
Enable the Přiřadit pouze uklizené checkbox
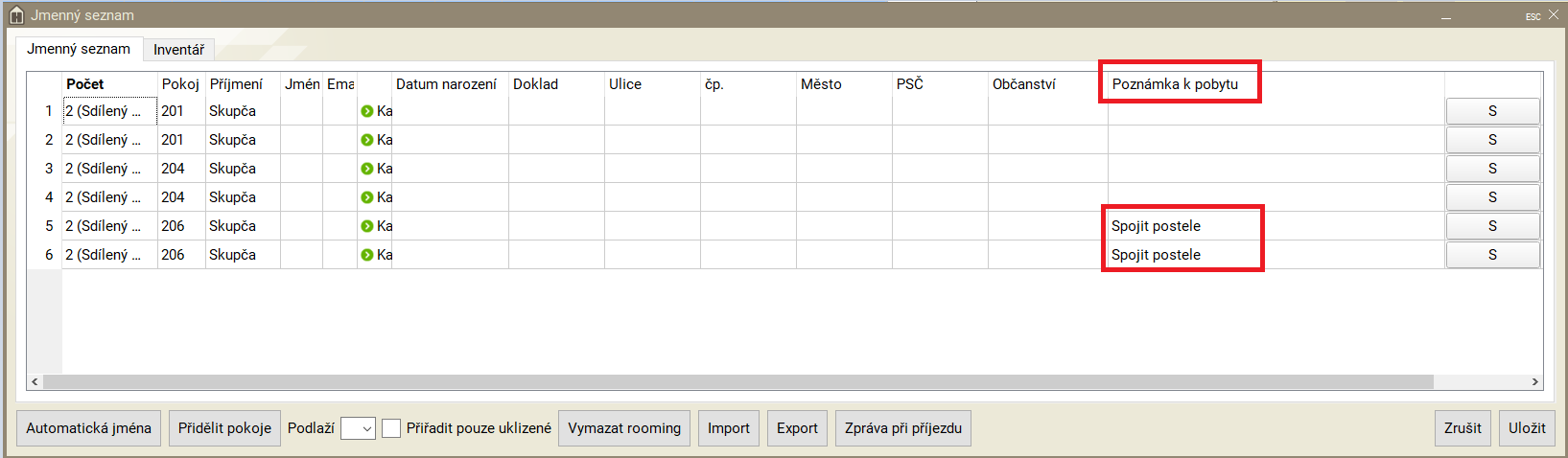click(x=391, y=428)
